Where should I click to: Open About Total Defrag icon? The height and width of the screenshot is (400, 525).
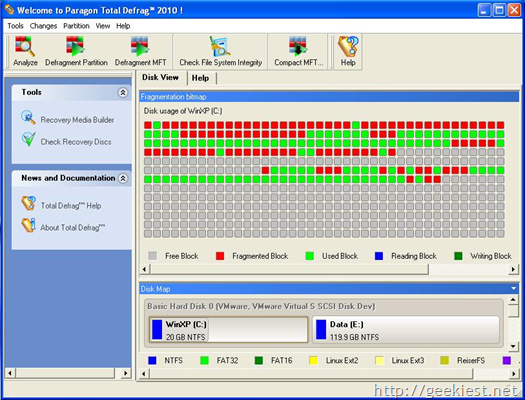(x=28, y=225)
